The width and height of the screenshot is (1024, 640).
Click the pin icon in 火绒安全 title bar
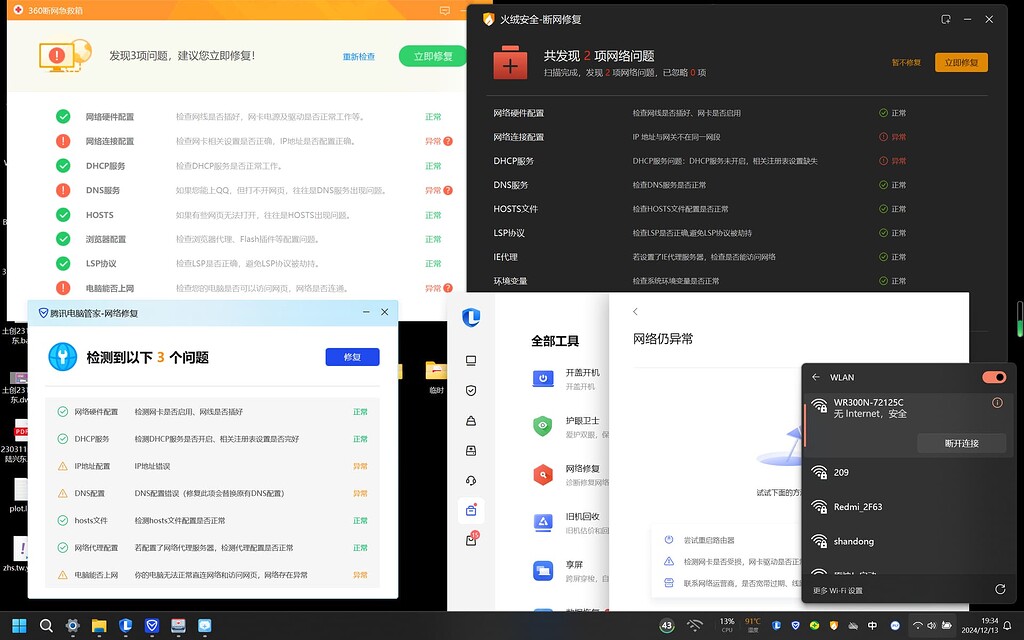946,20
